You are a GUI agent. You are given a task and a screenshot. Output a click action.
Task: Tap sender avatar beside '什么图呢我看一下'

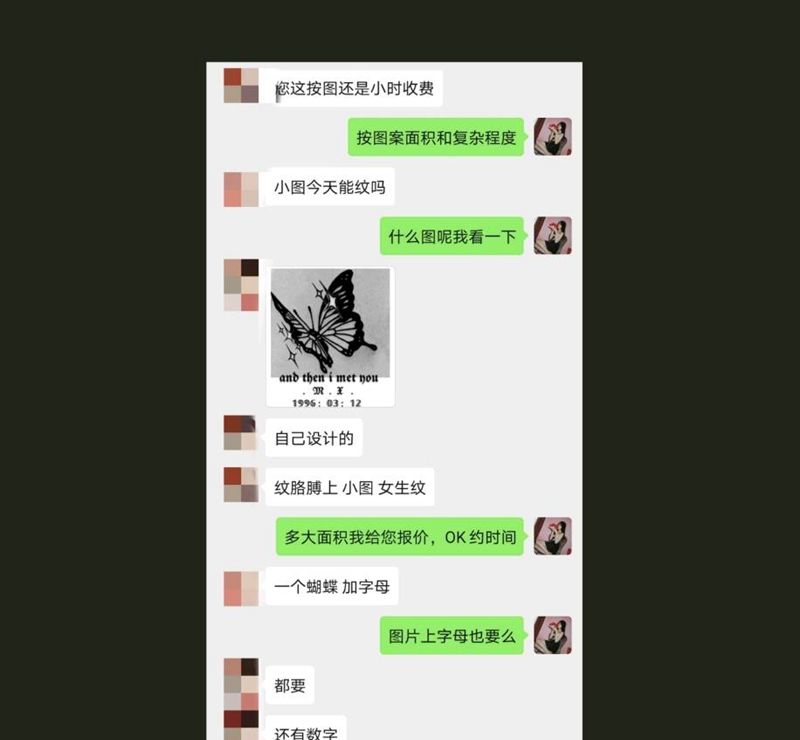pyautogui.click(x=553, y=236)
